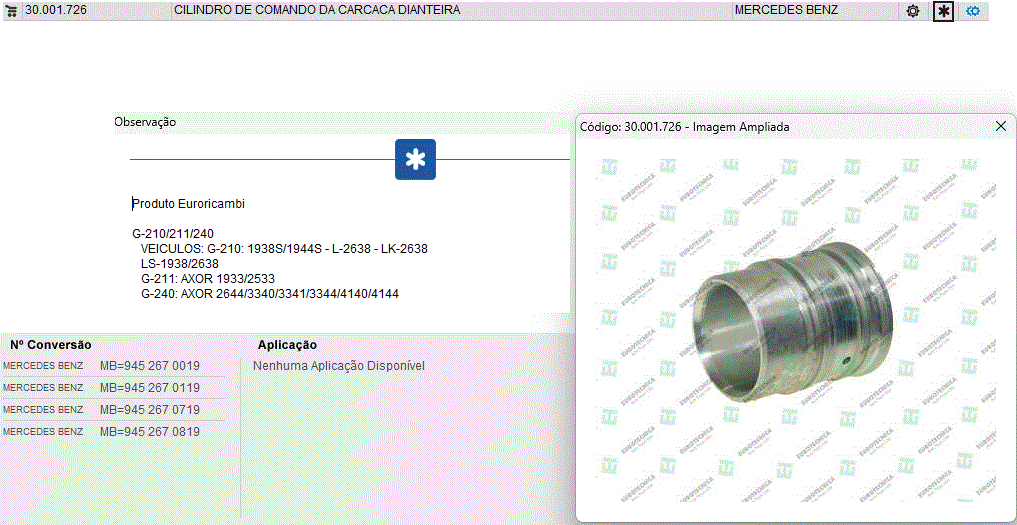Click the Nº Conversão column header
This screenshot has height=525, width=1017.
[x=51, y=345]
